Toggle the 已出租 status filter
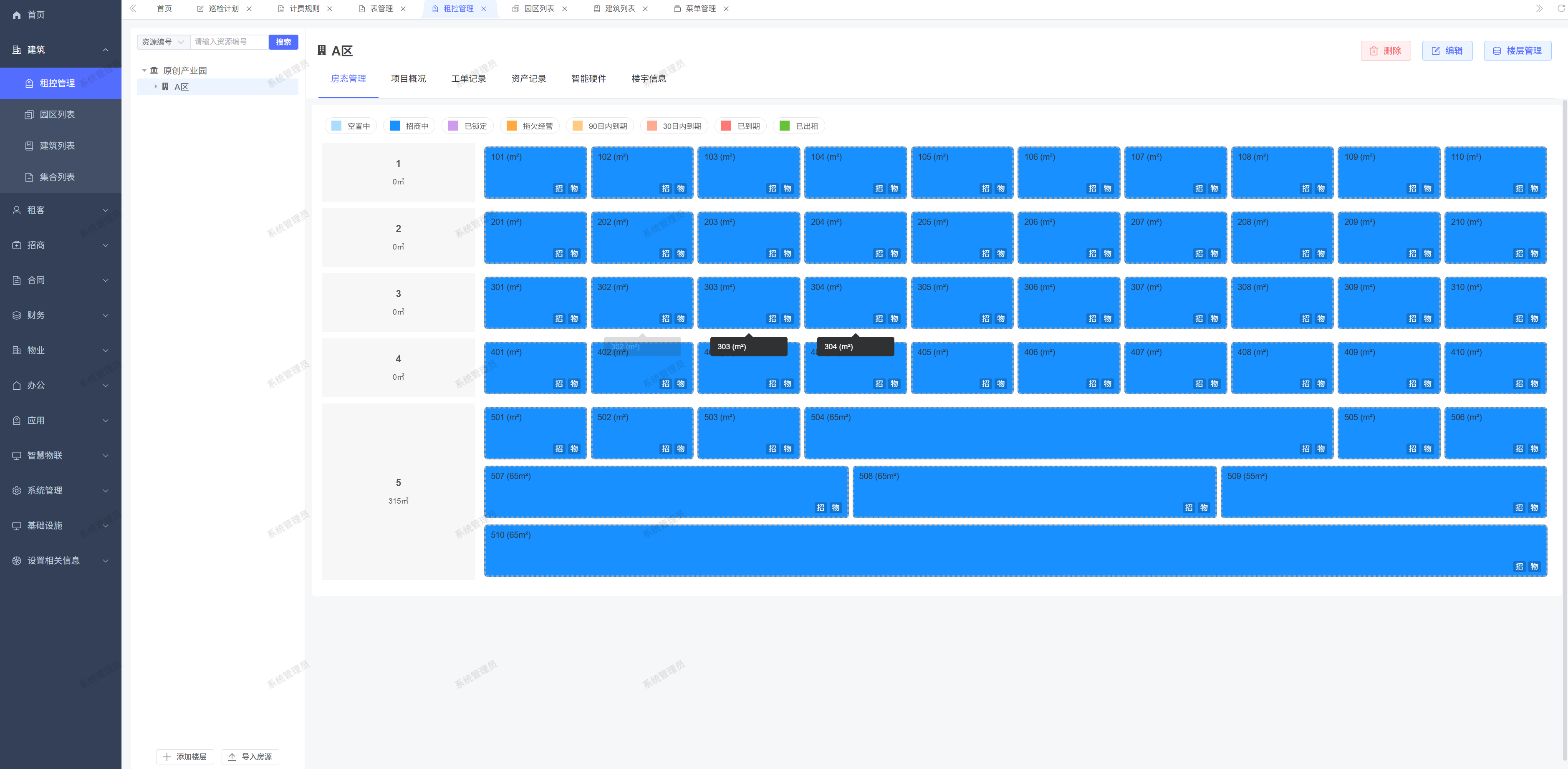This screenshot has width=1568, height=769. 799,126
